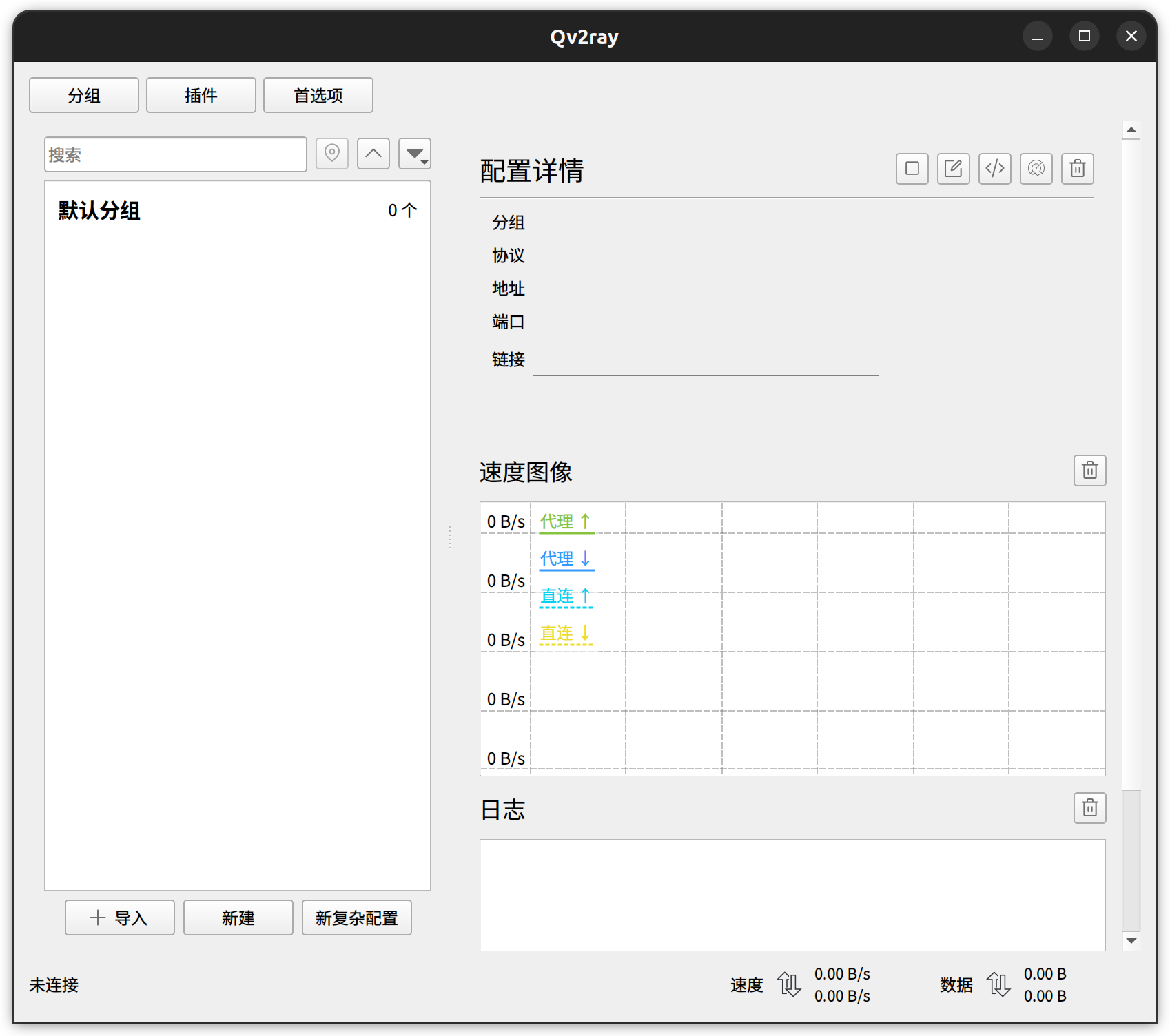Click the 代理 ↓ proxy download legend

566,559
